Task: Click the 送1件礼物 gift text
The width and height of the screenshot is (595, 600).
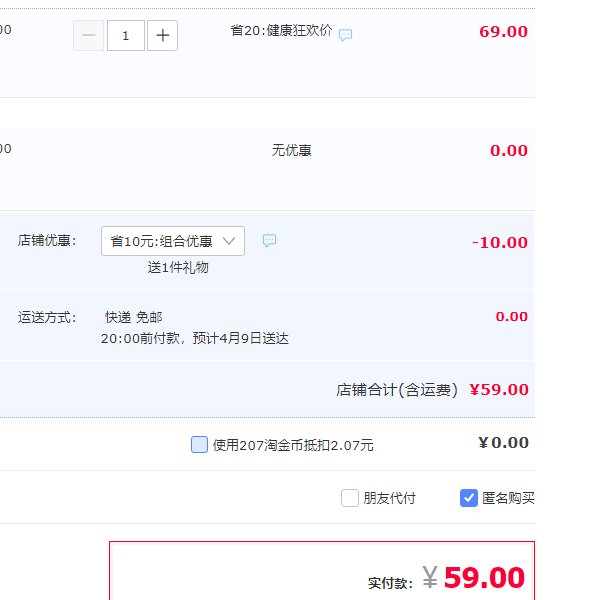Action: coord(178,267)
